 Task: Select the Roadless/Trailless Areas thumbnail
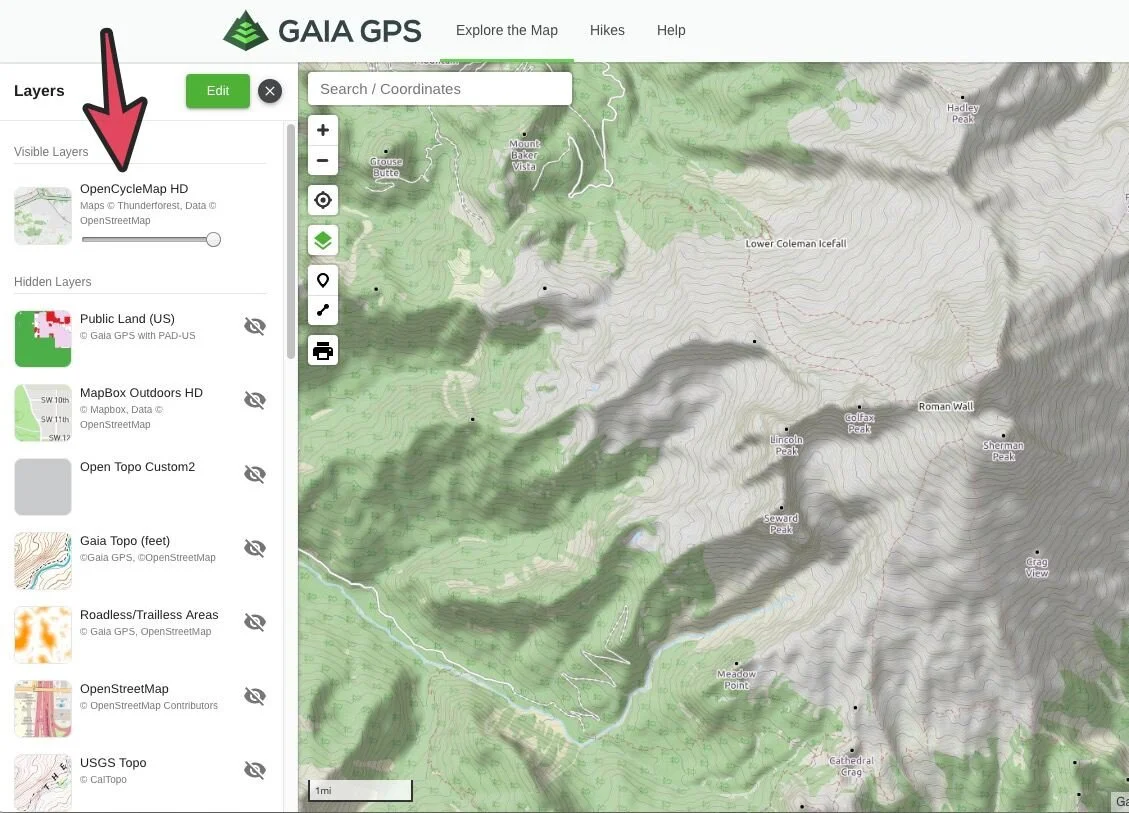point(43,635)
